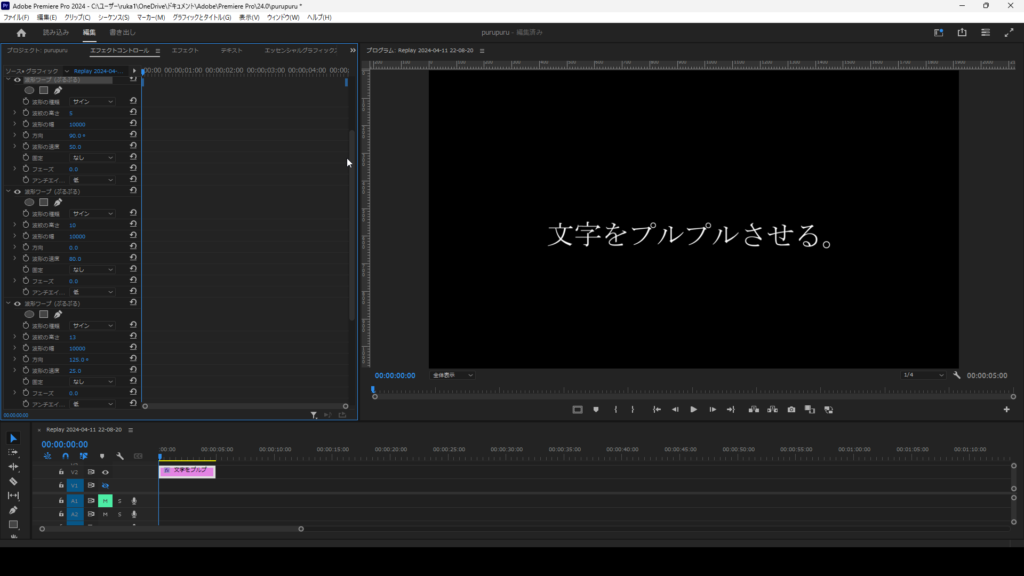This screenshot has width=1024, height=576.
Task: Open the program monitor wrench settings
Action: 957,375
